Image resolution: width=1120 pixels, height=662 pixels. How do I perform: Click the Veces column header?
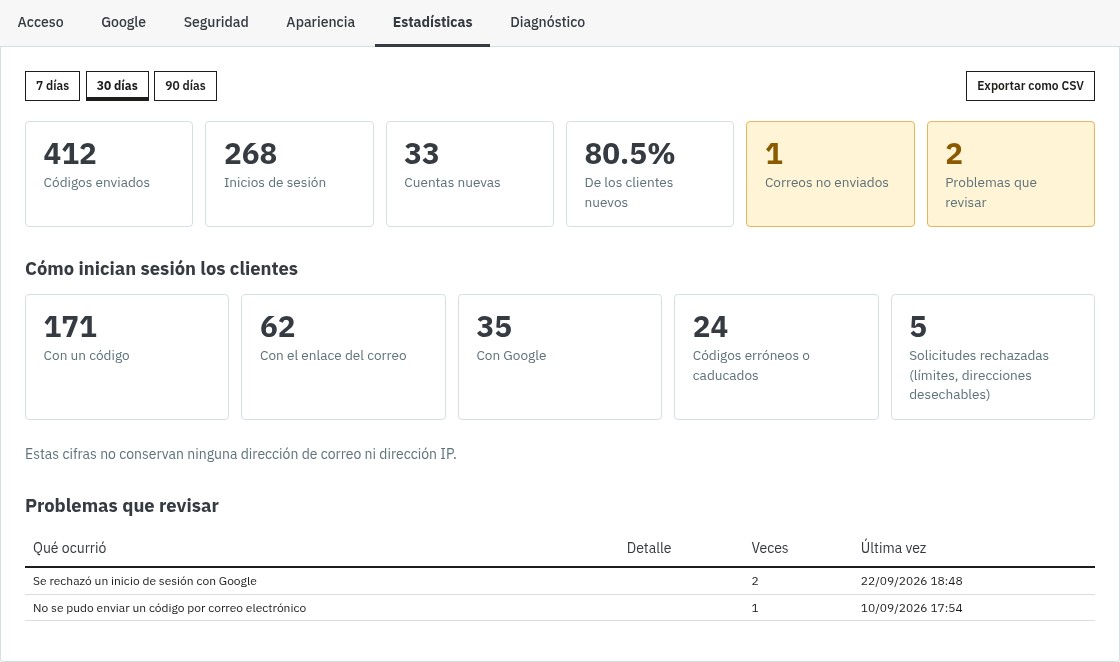pyautogui.click(x=769, y=548)
